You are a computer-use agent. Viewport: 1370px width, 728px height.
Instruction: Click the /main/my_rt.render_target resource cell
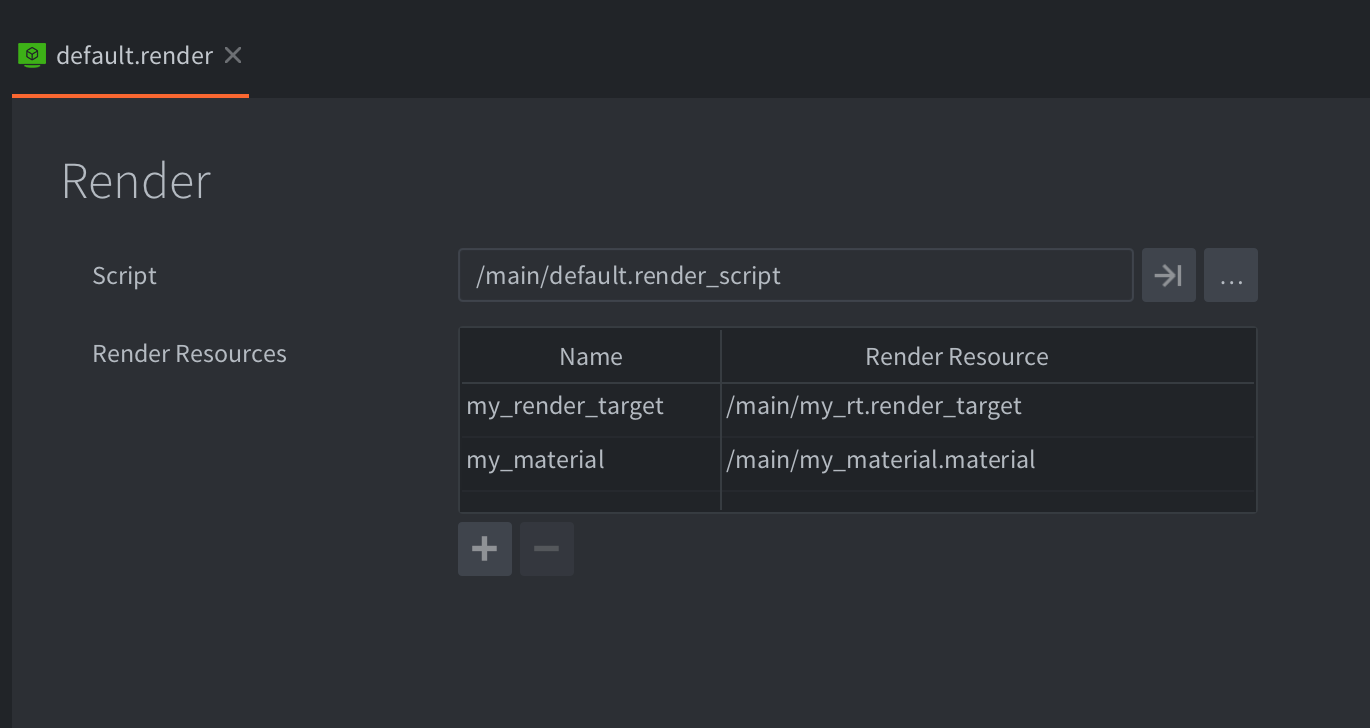[873, 406]
